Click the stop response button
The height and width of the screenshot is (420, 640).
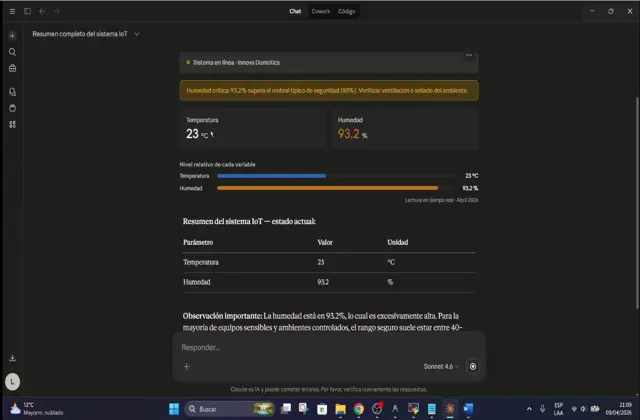pos(473,366)
